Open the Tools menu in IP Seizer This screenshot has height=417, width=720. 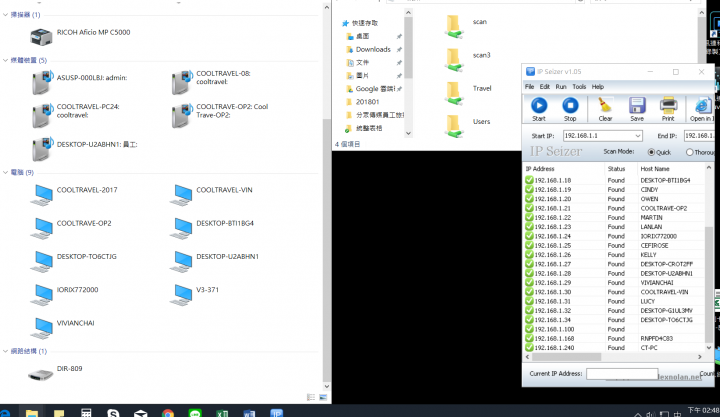(579, 86)
